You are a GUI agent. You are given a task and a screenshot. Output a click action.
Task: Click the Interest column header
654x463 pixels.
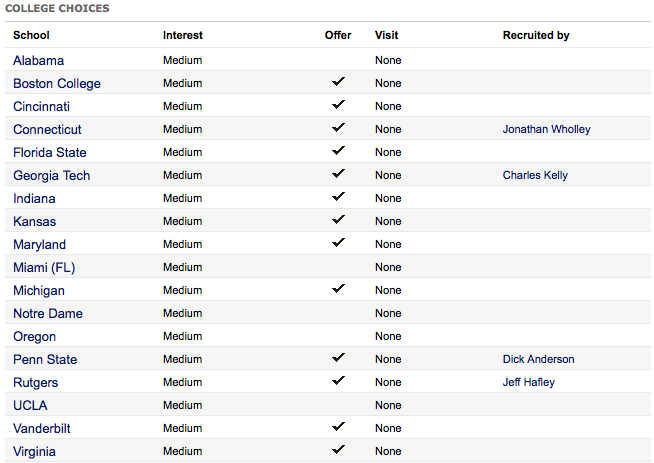(x=183, y=35)
